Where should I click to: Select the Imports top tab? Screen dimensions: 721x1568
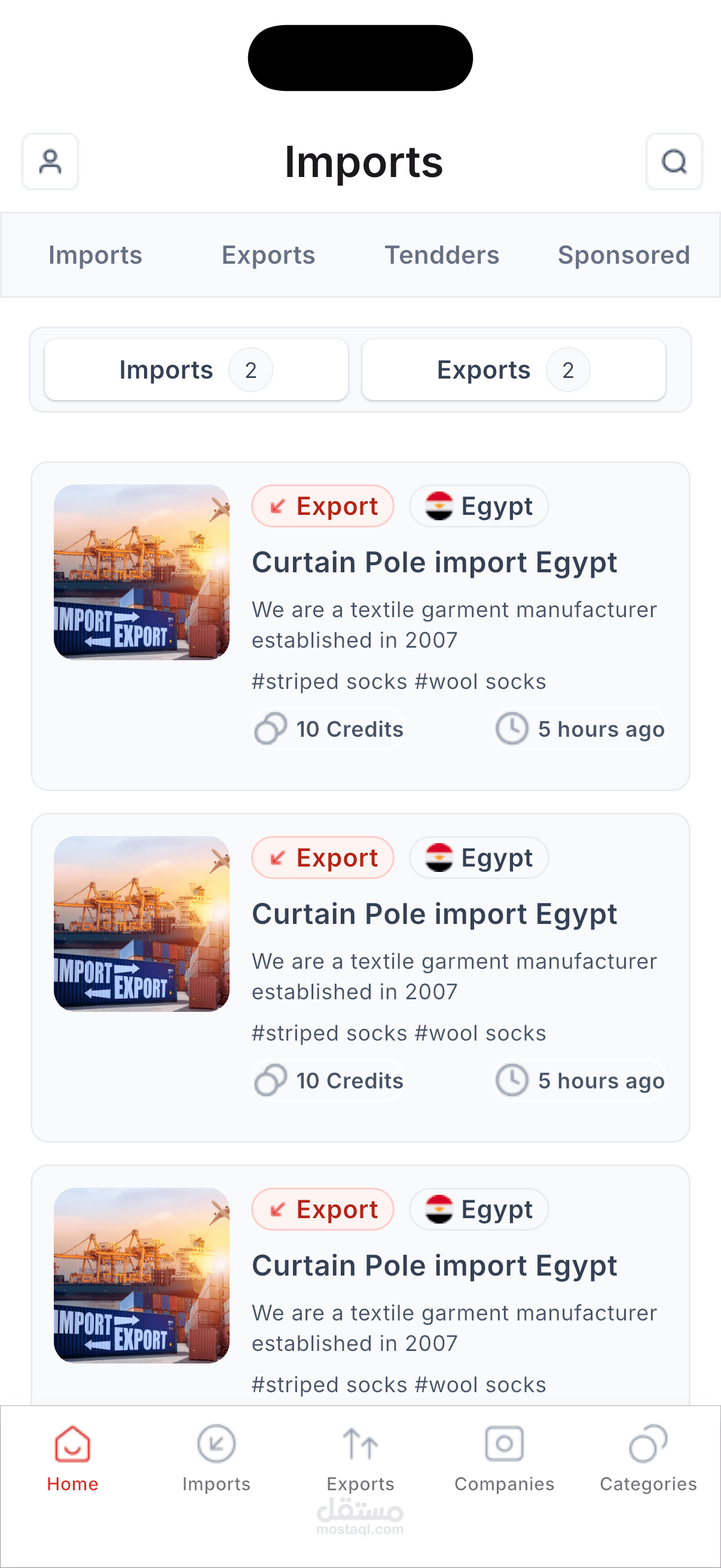[95, 255]
